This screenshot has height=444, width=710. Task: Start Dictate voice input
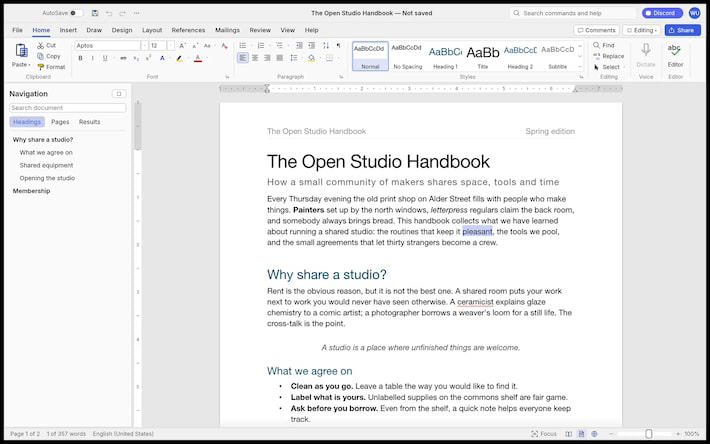[646, 55]
